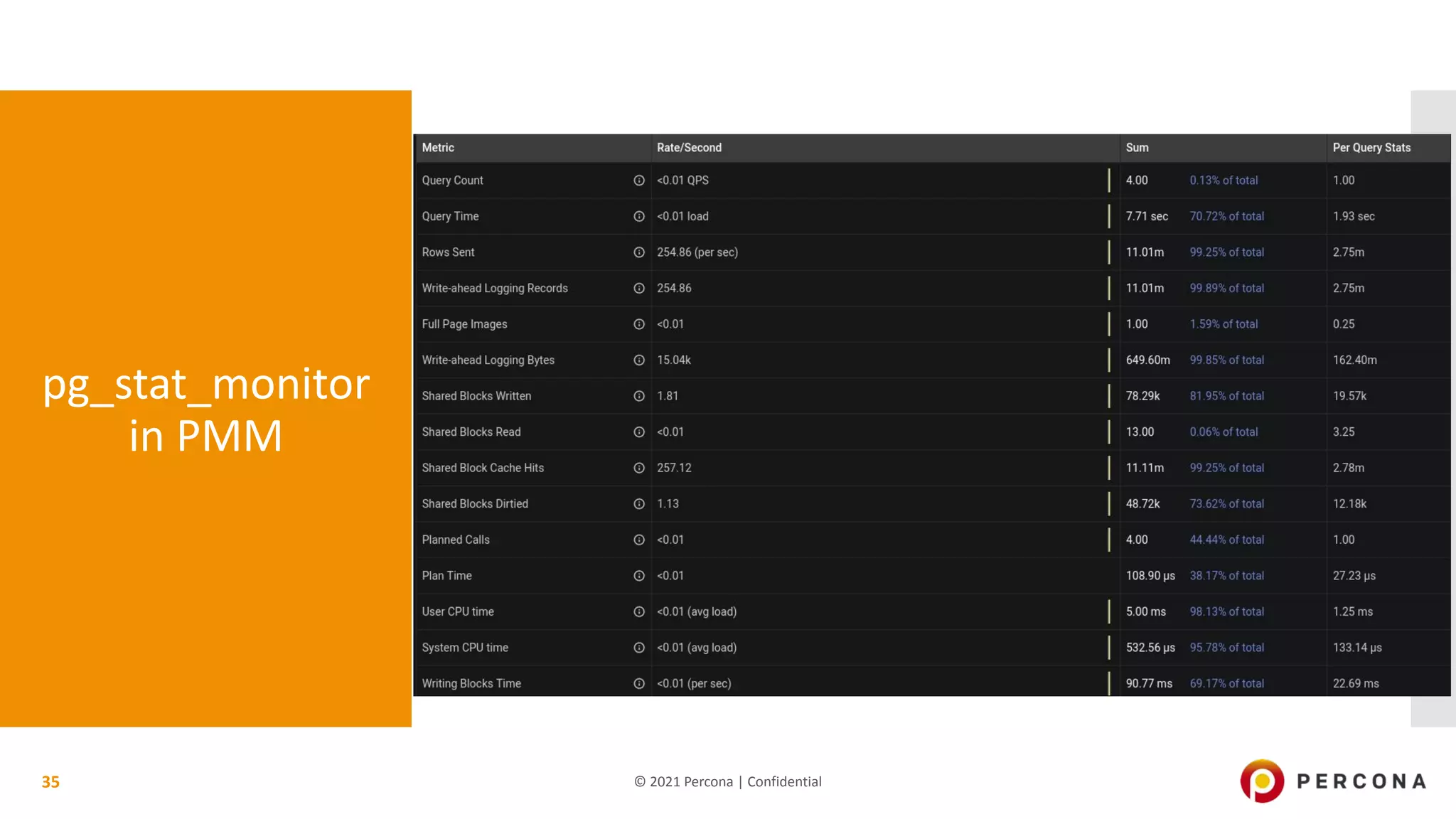Image resolution: width=1456 pixels, height=819 pixels.
Task: Click 99.89% of total for WAL Records
Action: click(x=1226, y=288)
